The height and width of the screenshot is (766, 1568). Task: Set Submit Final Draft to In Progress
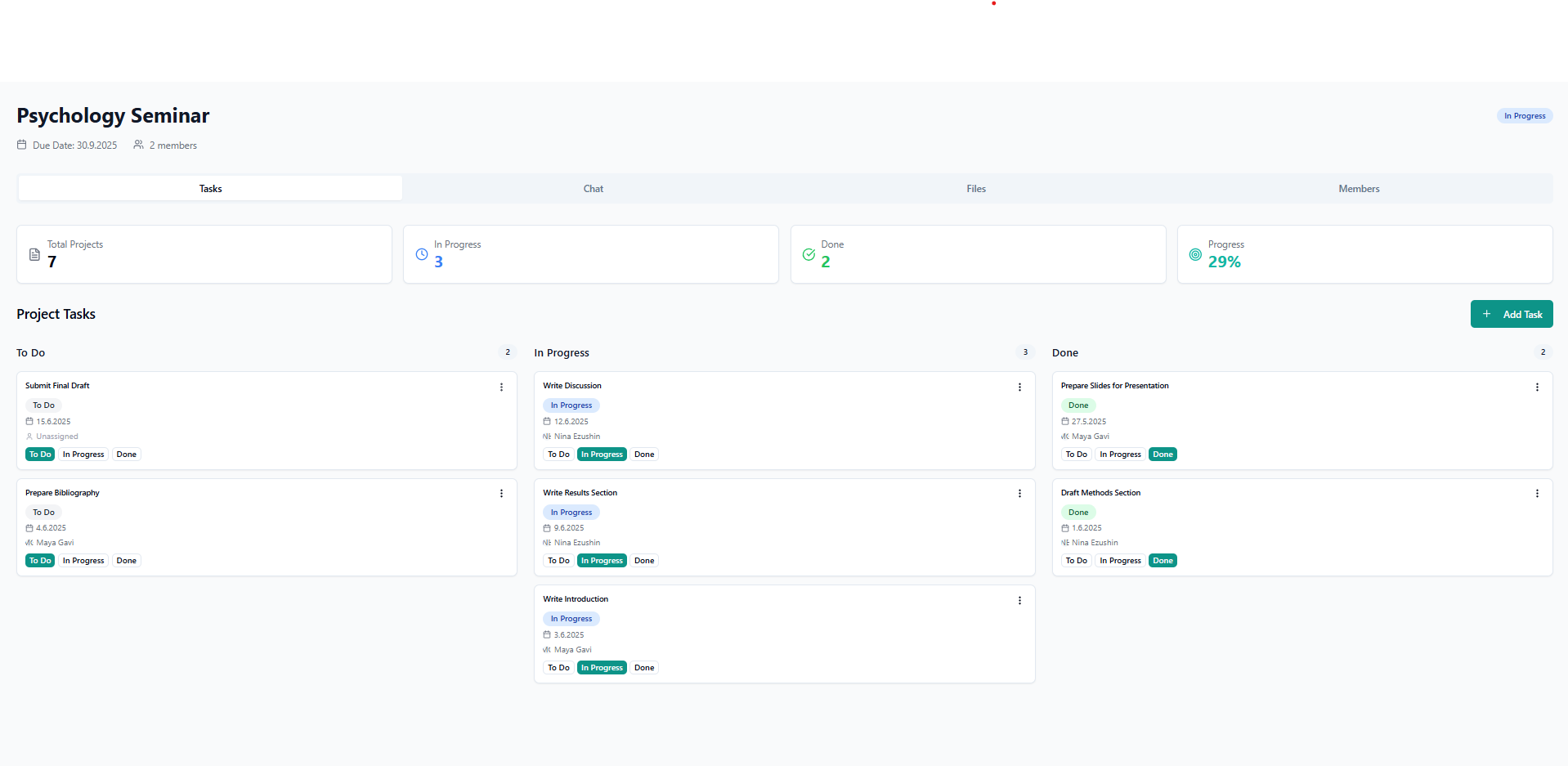coord(83,455)
